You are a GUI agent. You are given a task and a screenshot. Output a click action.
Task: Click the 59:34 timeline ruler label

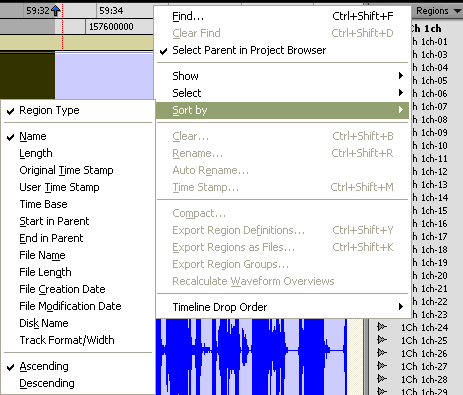coord(111,11)
